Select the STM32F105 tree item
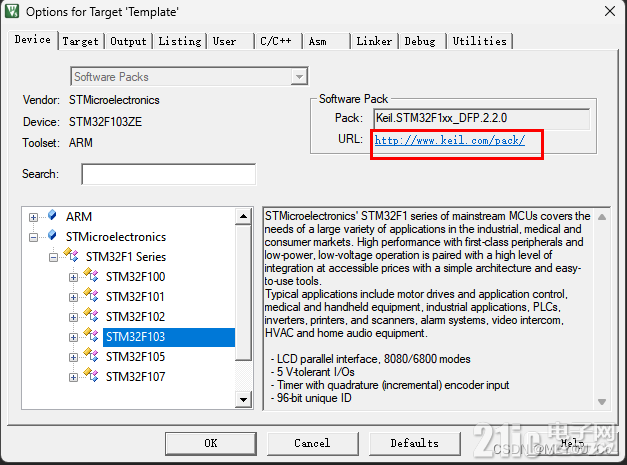The width and height of the screenshot is (627, 465). click(135, 357)
